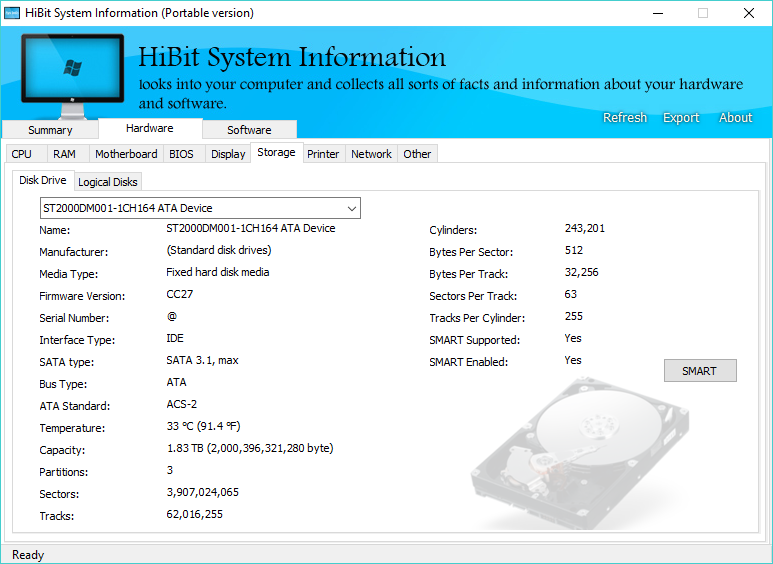Open the disk drive selection dropdown
Screen dimensions: 773x564
[200, 208]
